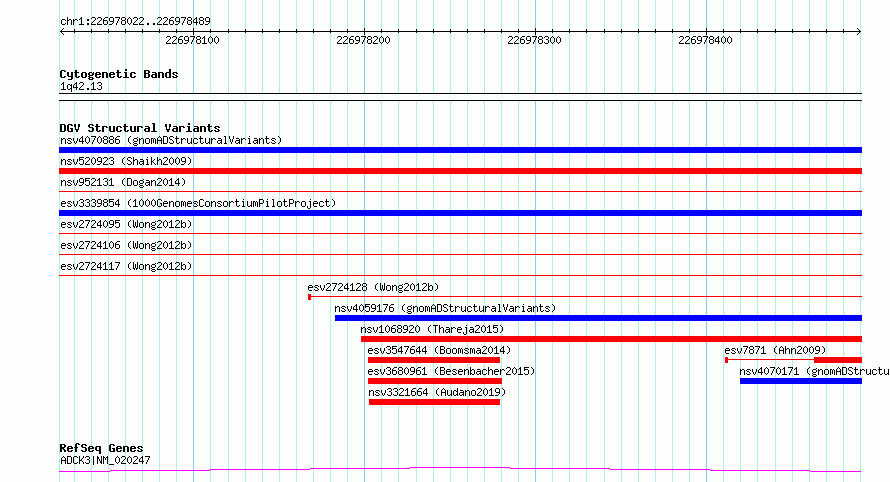Image resolution: width=890 pixels, height=482 pixels.
Task: Click esv3339854 1000GenomesConsortiumPilotProject label
Action: pyautogui.click(x=198, y=203)
